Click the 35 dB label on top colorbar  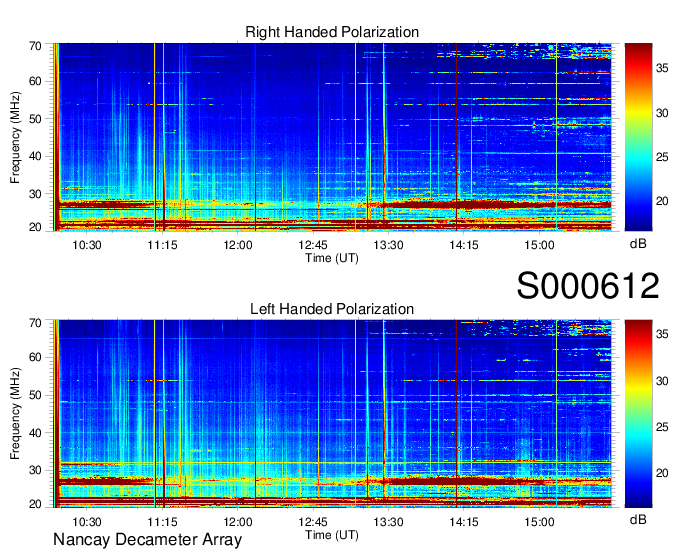(662, 69)
